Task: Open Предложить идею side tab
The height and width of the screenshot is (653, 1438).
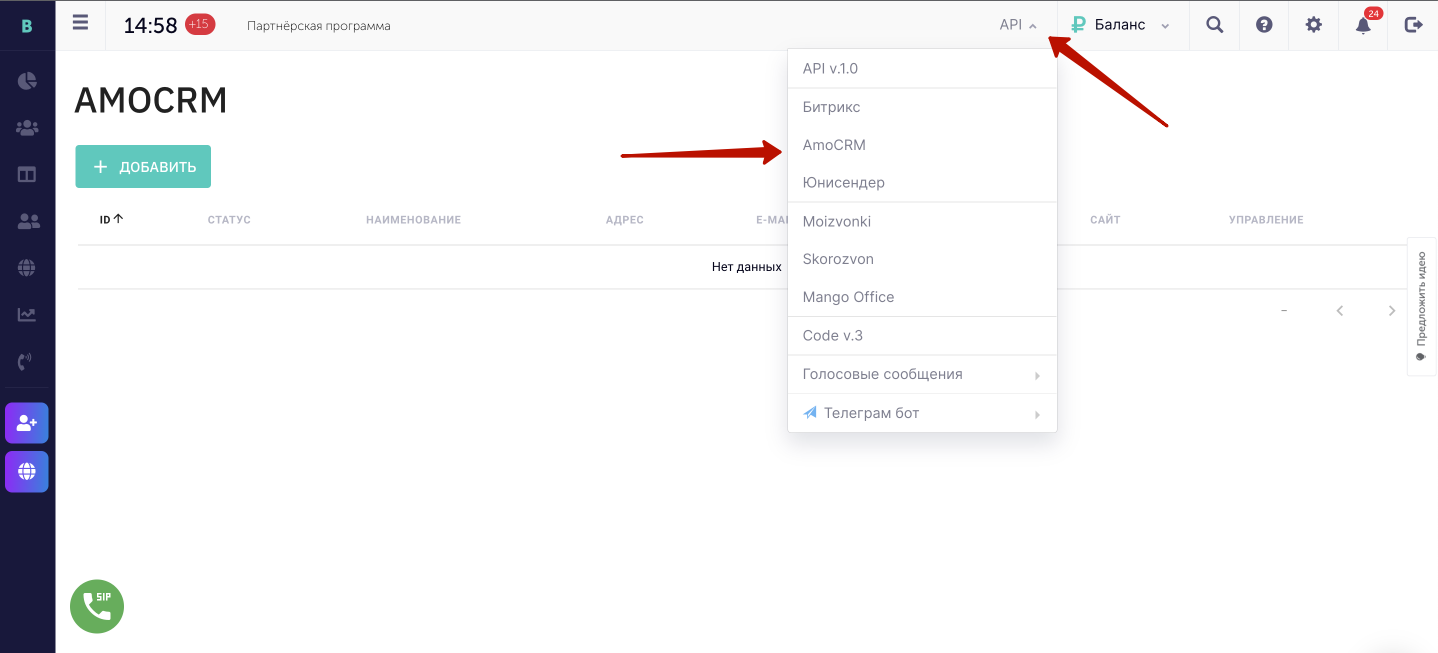Action: coord(1421,306)
